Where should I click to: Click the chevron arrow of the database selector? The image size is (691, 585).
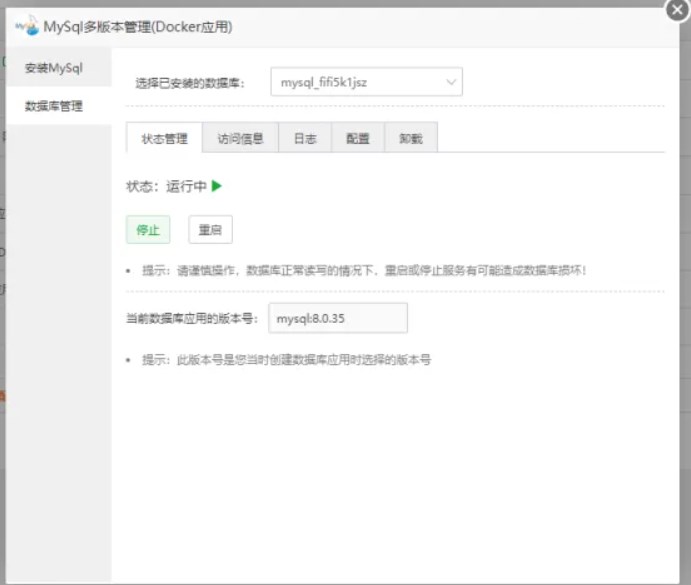pyautogui.click(x=451, y=82)
